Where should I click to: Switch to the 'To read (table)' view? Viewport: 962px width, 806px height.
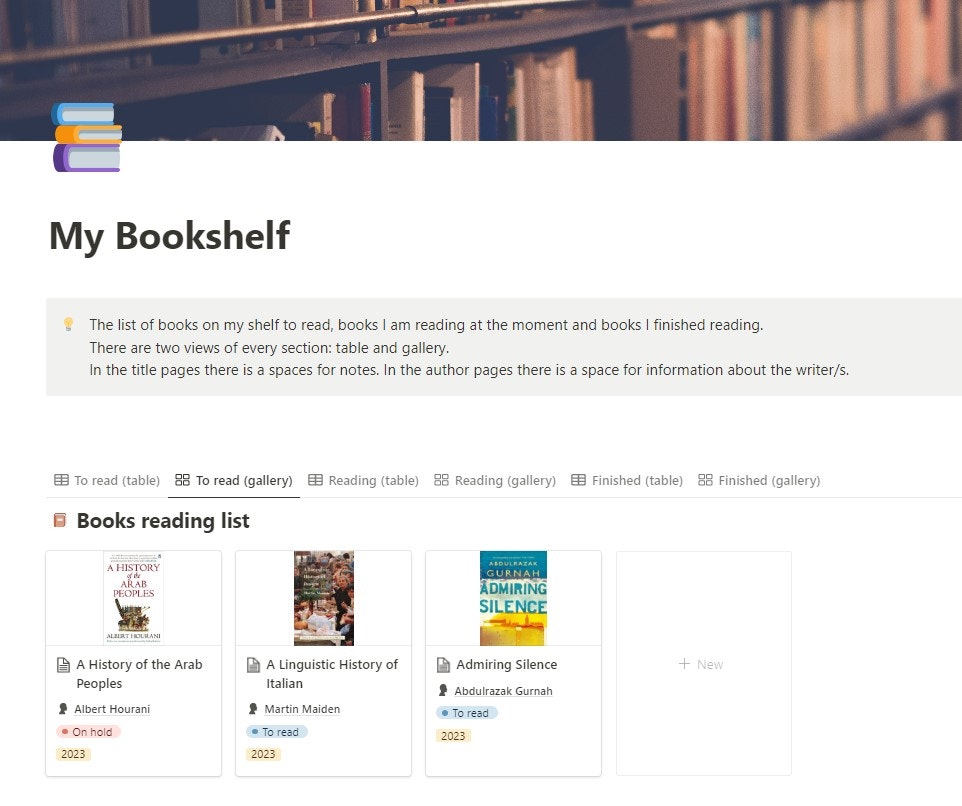pos(116,480)
